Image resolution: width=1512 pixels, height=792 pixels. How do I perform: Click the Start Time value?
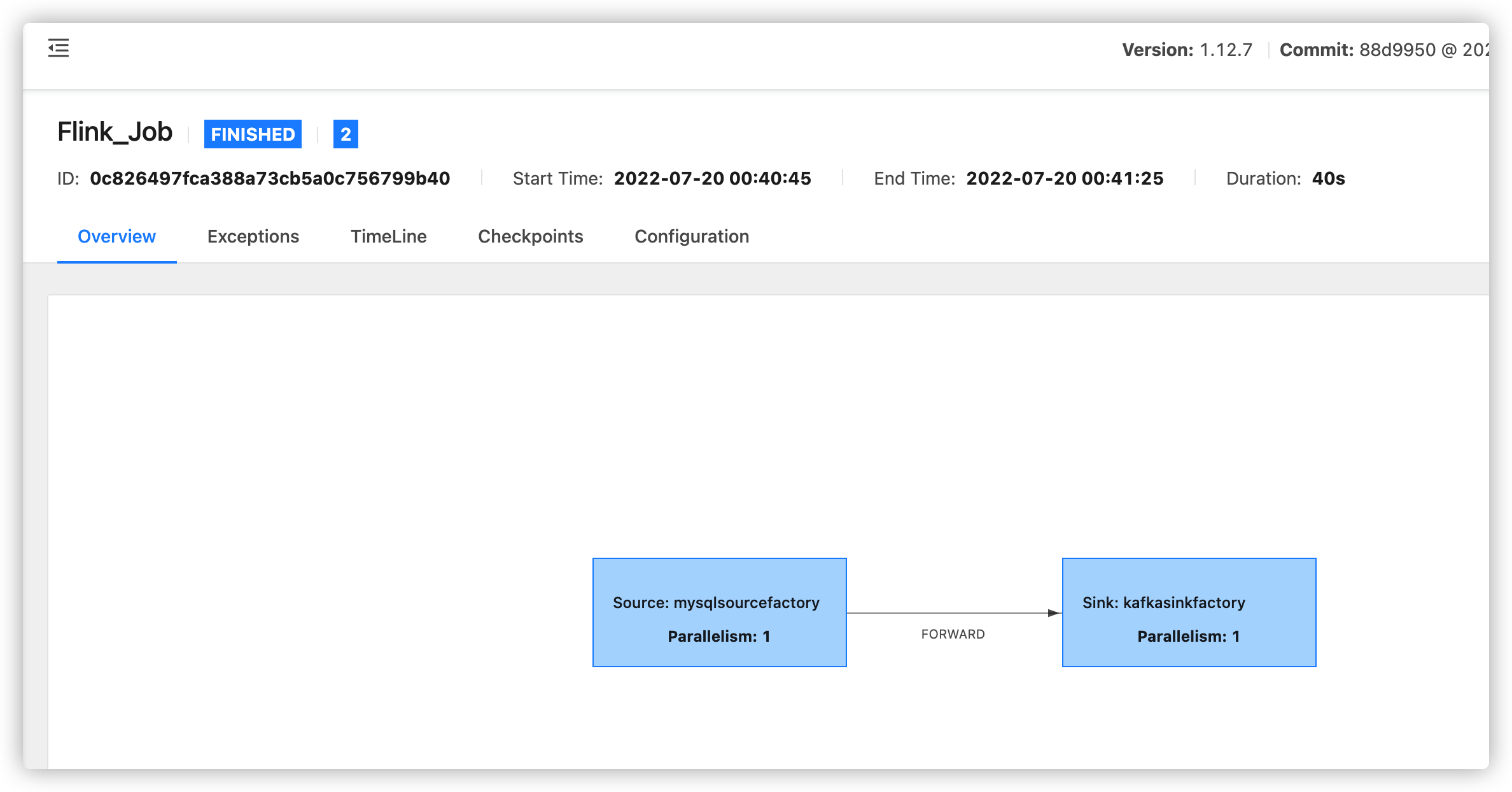pos(713,178)
